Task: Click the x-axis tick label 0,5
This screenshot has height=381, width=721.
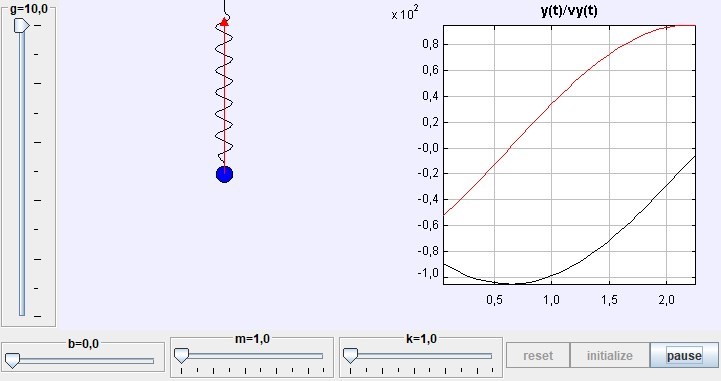Action: [x=494, y=300]
